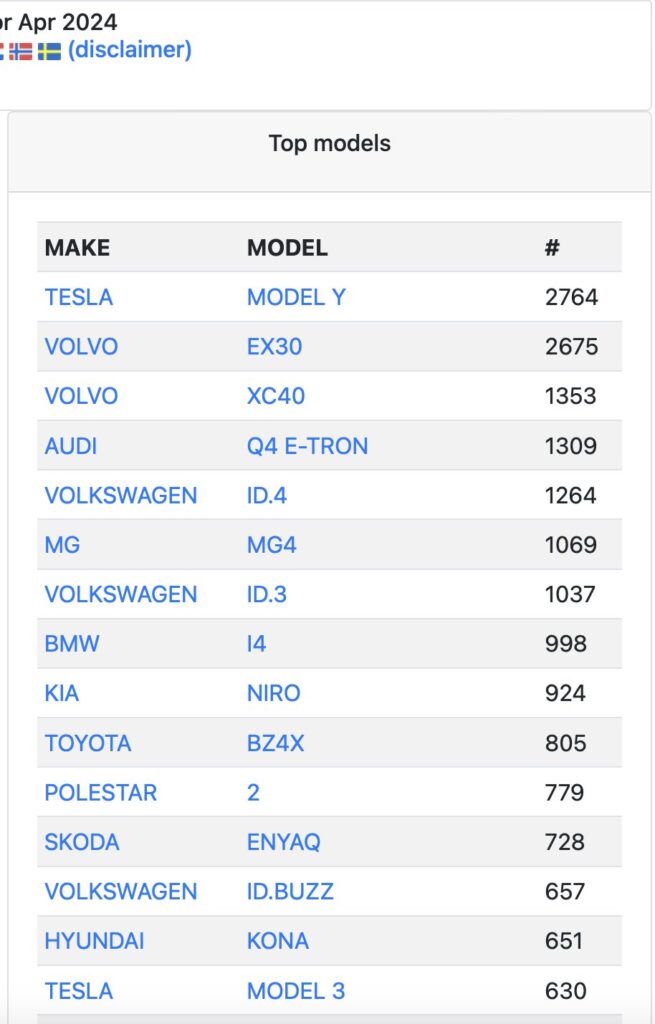Click the AUDI make link
The height and width of the screenshot is (1024, 655).
(x=71, y=446)
